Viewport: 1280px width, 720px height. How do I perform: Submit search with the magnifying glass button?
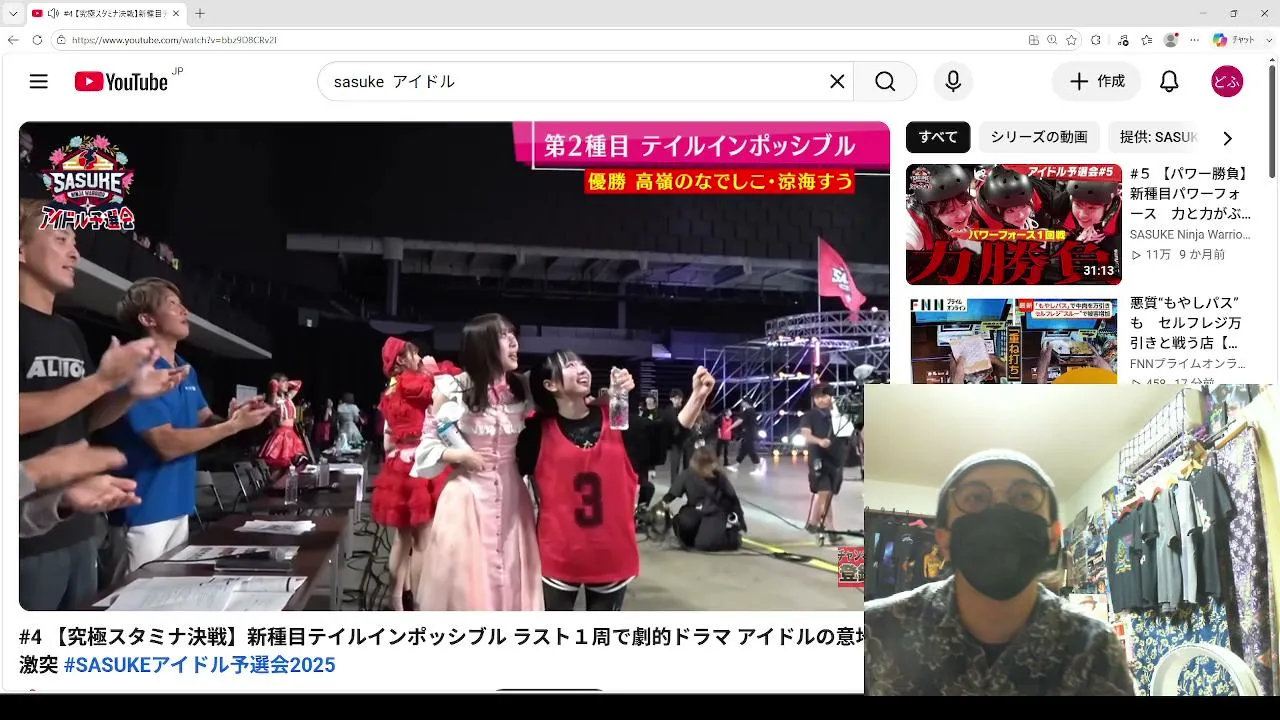885,82
